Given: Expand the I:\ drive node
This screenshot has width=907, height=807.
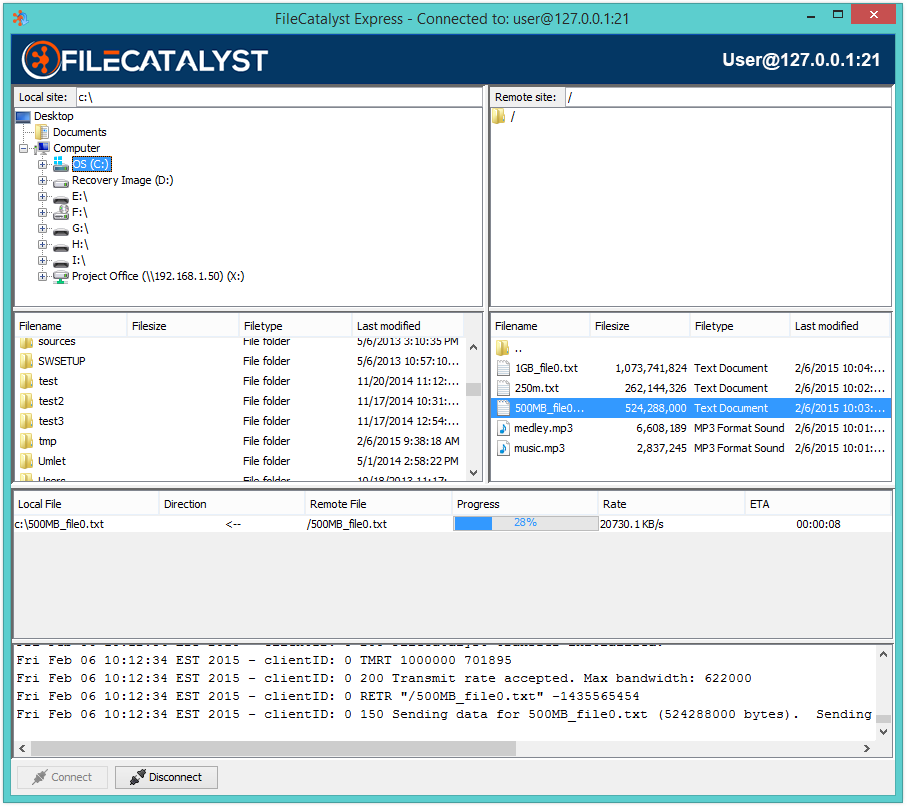Looking at the screenshot, I should point(42,261).
